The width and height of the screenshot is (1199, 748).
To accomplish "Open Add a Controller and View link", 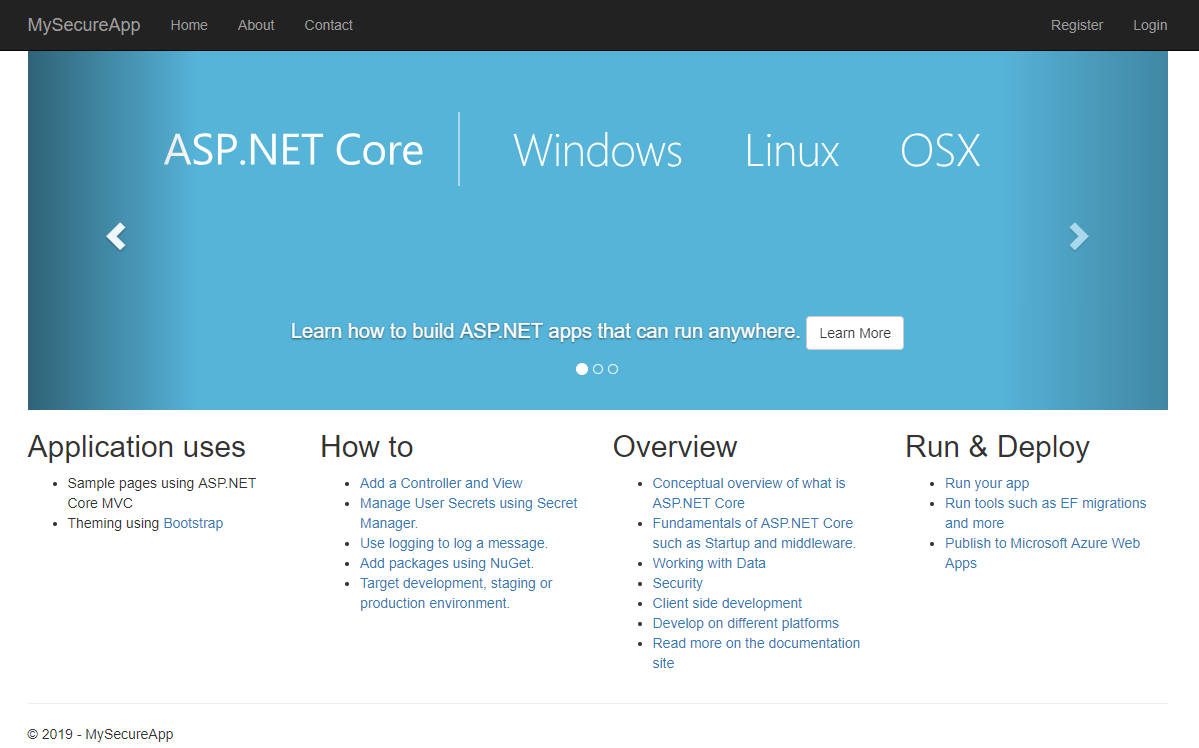I will click(441, 483).
